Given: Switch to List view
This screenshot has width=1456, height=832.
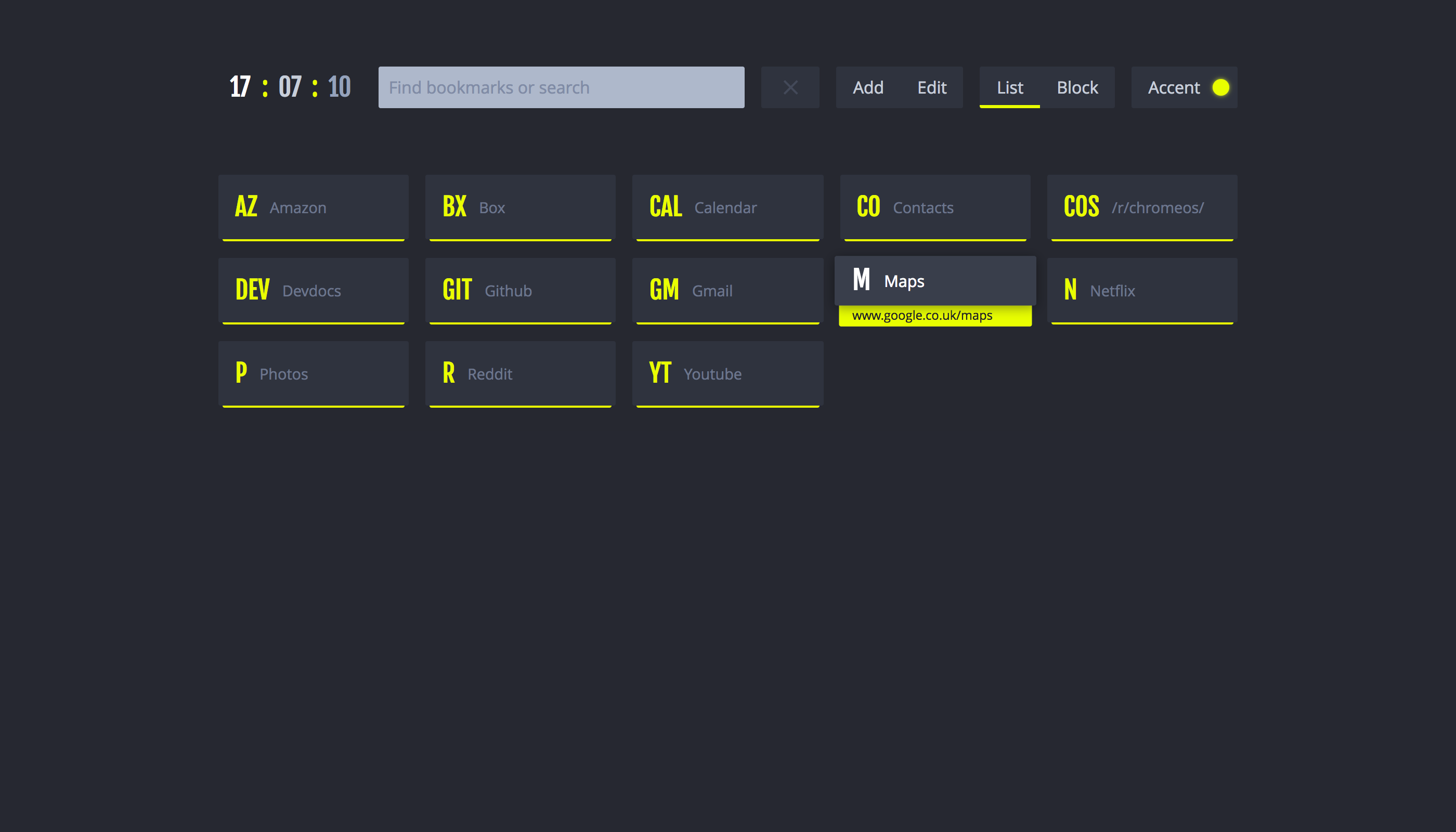Looking at the screenshot, I should tap(1010, 87).
